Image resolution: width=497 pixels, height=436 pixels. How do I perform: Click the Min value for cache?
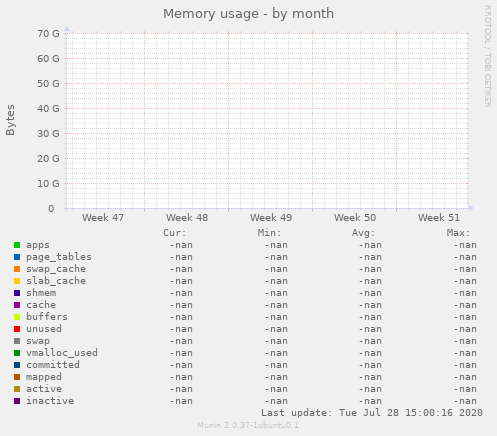(x=276, y=305)
